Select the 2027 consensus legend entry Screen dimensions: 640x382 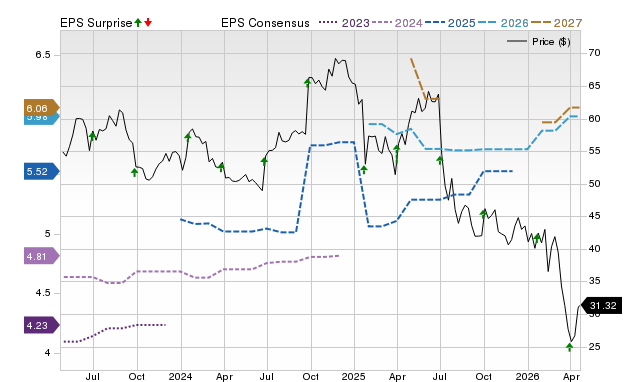click(556, 23)
